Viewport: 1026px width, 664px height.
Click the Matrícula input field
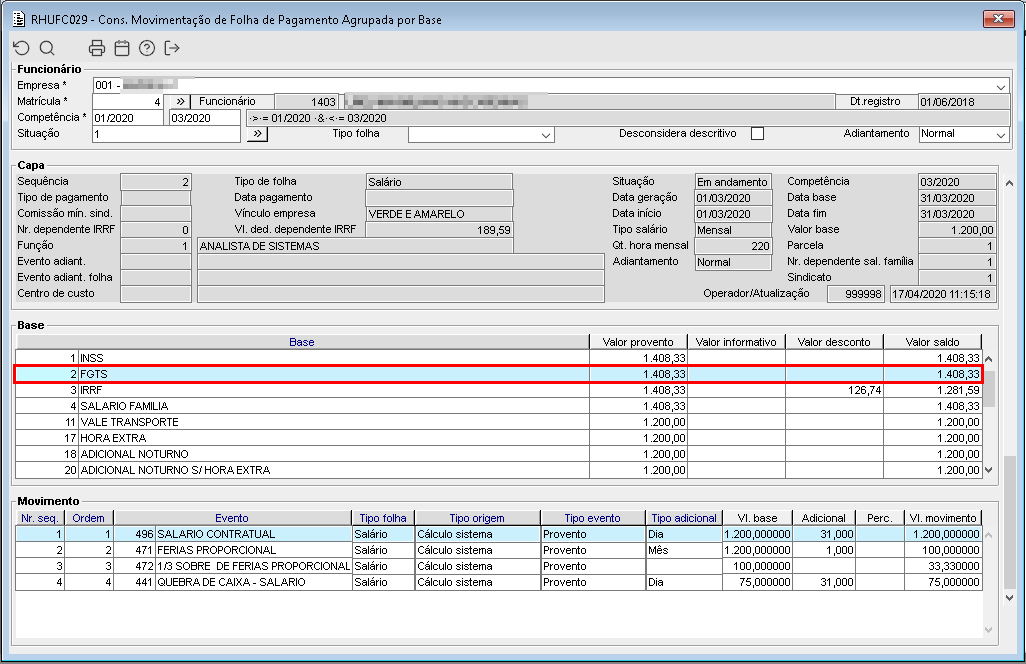pyautogui.click(x=128, y=102)
